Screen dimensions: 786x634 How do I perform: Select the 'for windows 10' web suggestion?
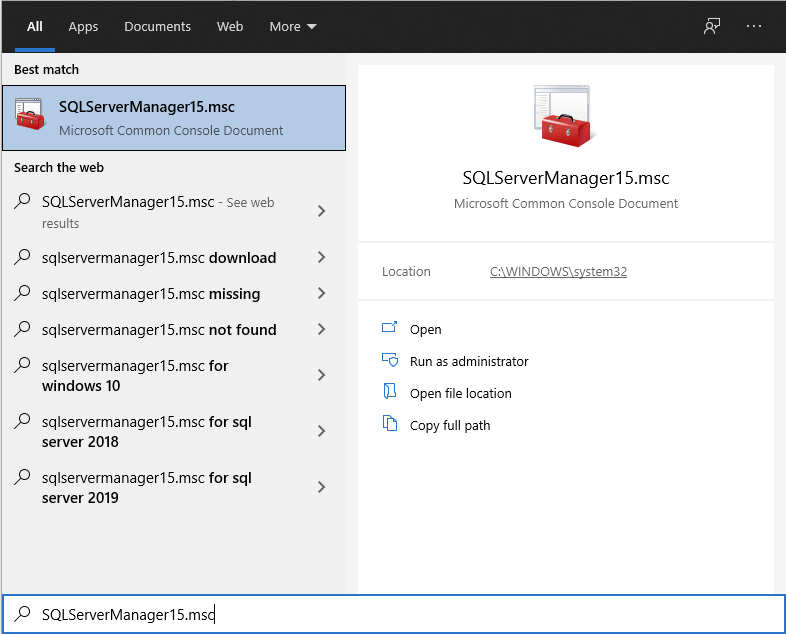(135, 376)
